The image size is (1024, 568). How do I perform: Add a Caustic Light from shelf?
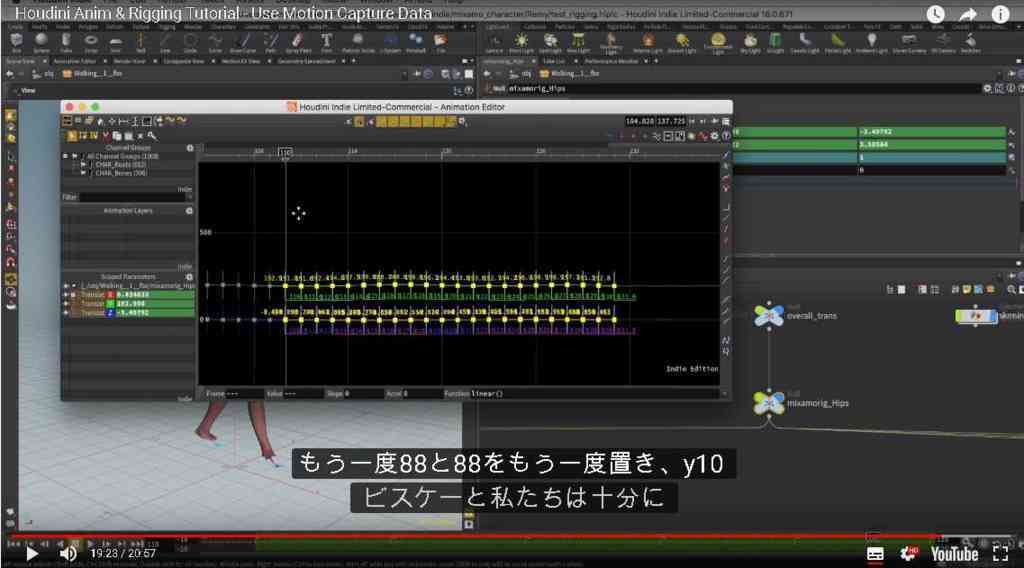coord(805,42)
